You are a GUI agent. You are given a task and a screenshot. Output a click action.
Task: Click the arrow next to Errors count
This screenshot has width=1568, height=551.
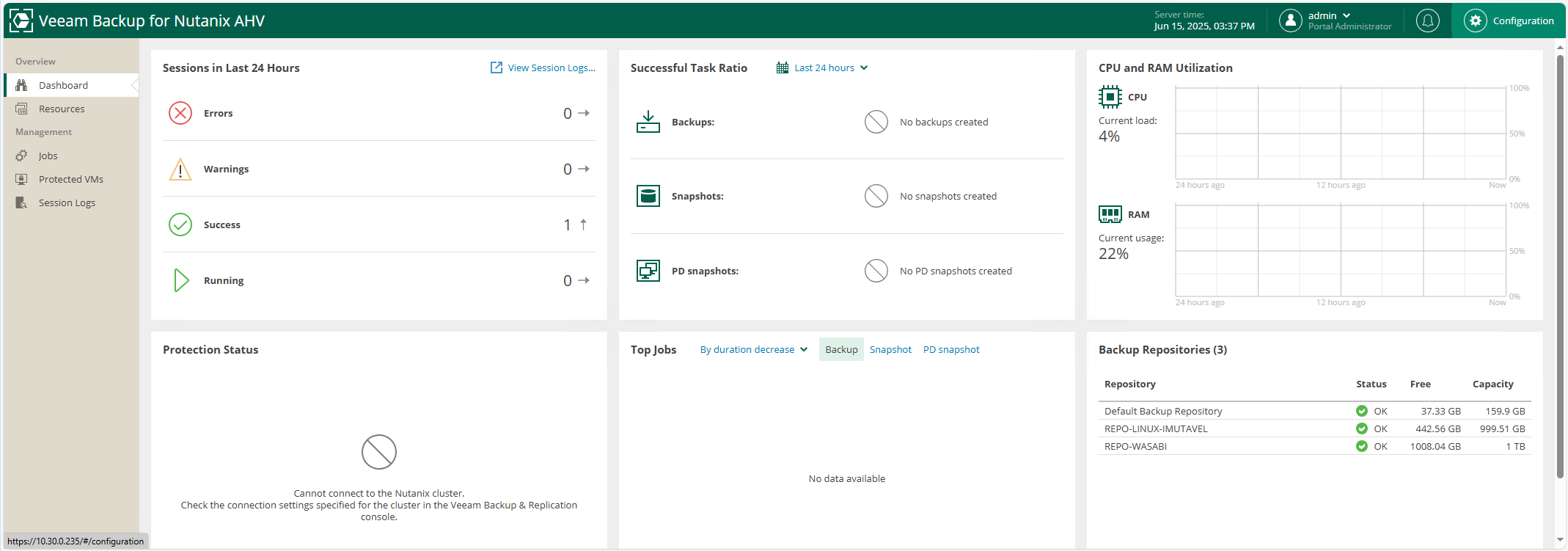(584, 113)
